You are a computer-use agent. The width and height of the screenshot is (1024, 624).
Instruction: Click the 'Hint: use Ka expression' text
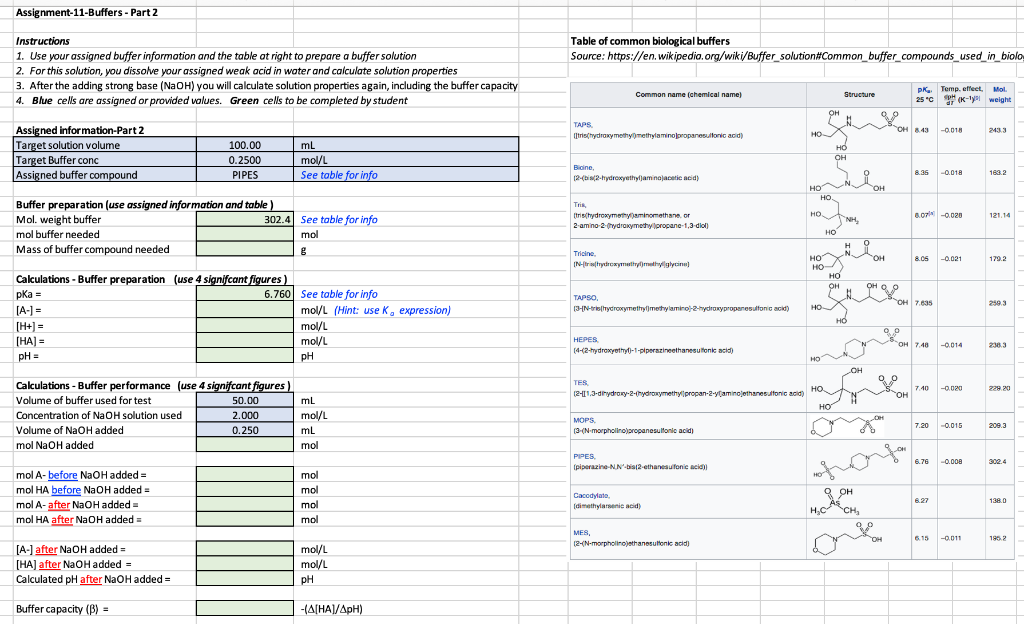pos(392,310)
